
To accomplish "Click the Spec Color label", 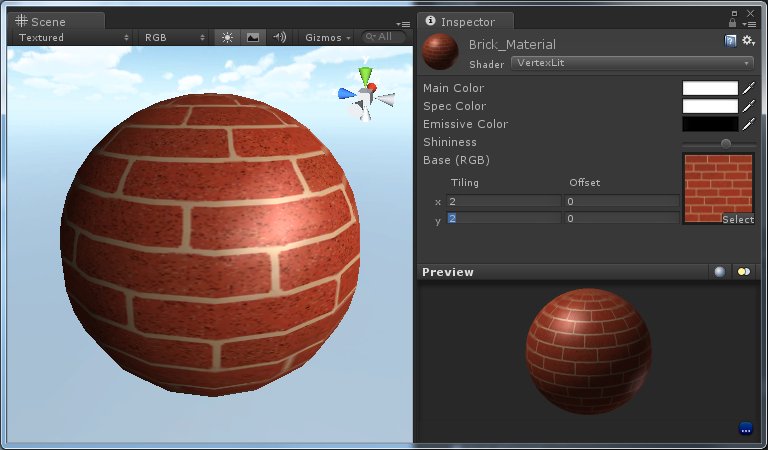I will point(455,106).
